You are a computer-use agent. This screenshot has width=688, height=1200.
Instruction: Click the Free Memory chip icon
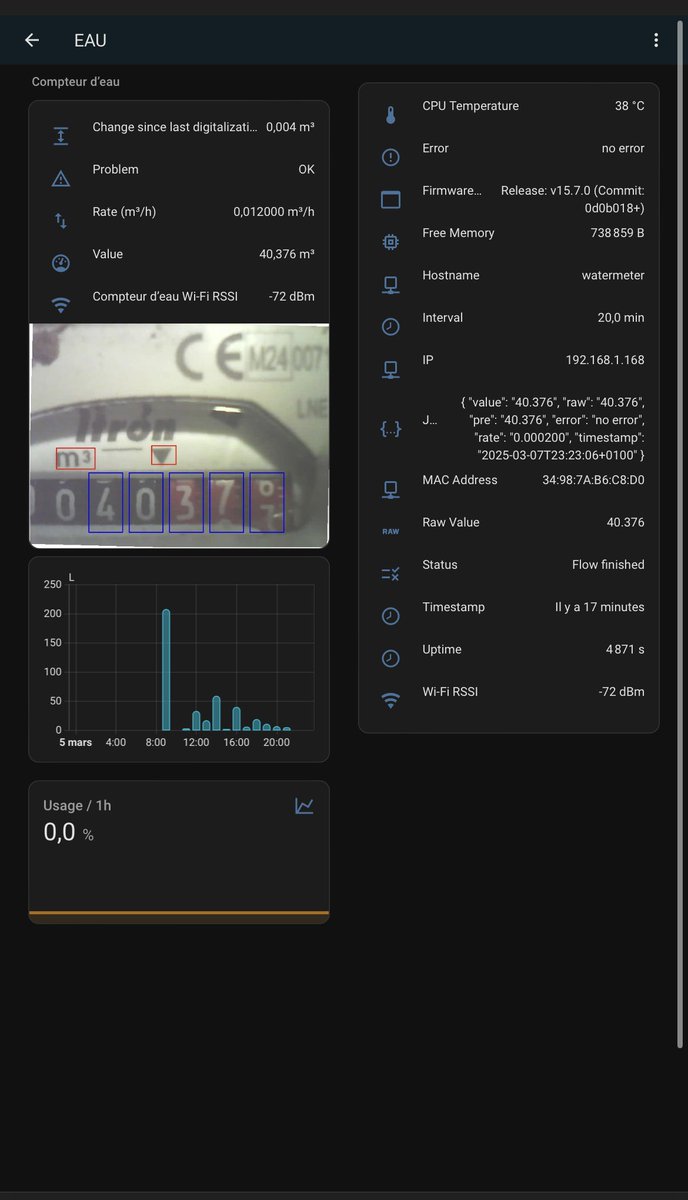391,242
